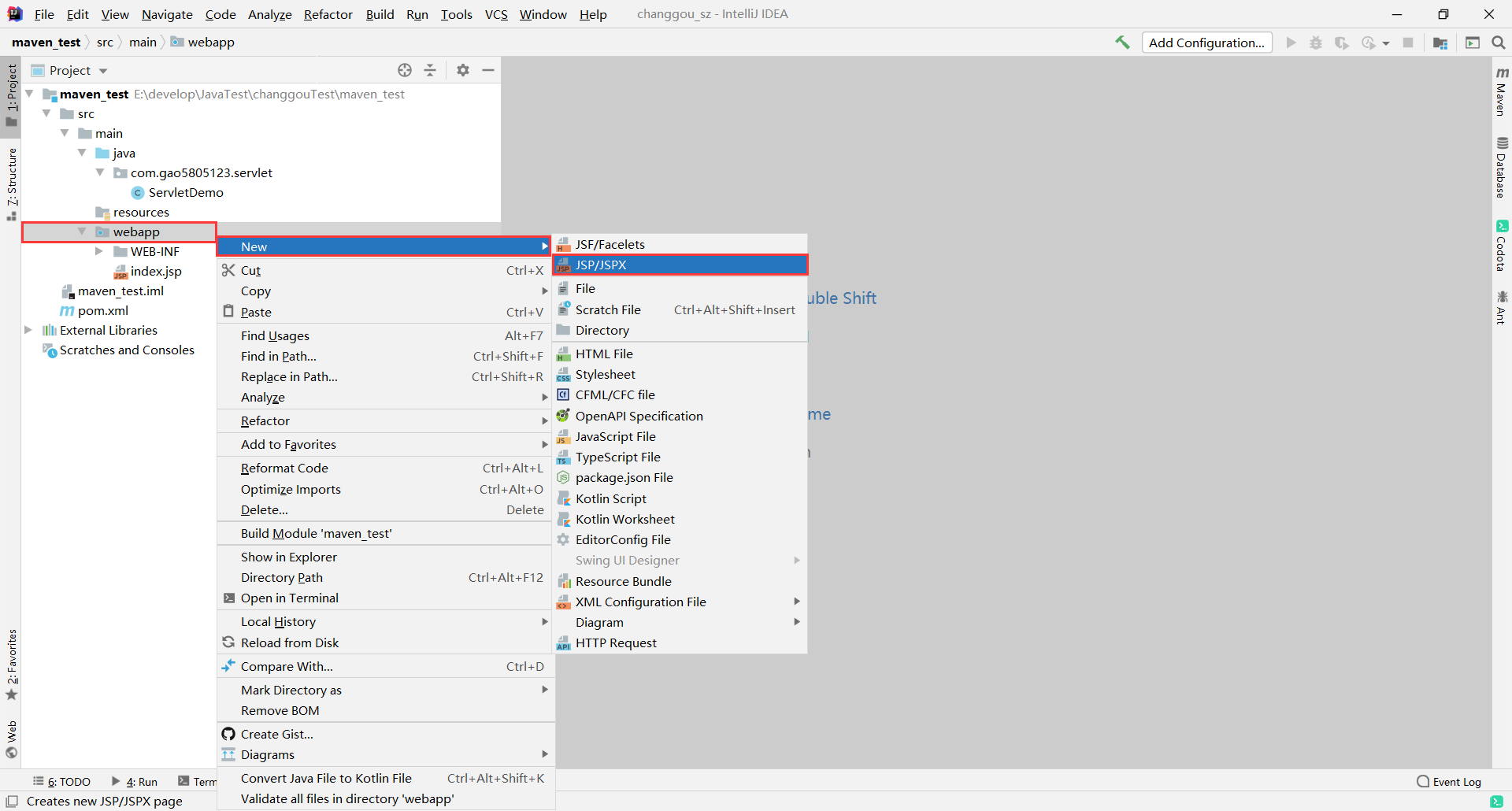Expand Refactor submenu
Screen dimensions: 1512x811
(x=384, y=420)
